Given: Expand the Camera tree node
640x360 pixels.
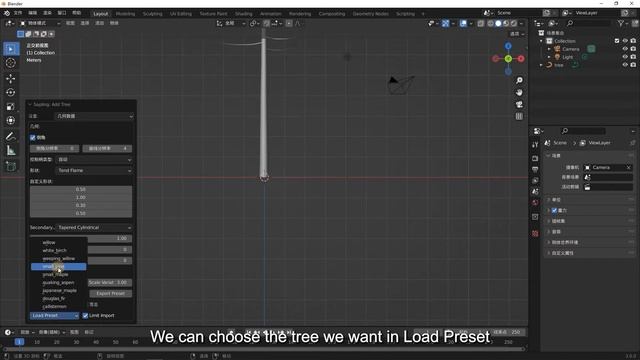Looking at the screenshot, I should pos(549,49).
